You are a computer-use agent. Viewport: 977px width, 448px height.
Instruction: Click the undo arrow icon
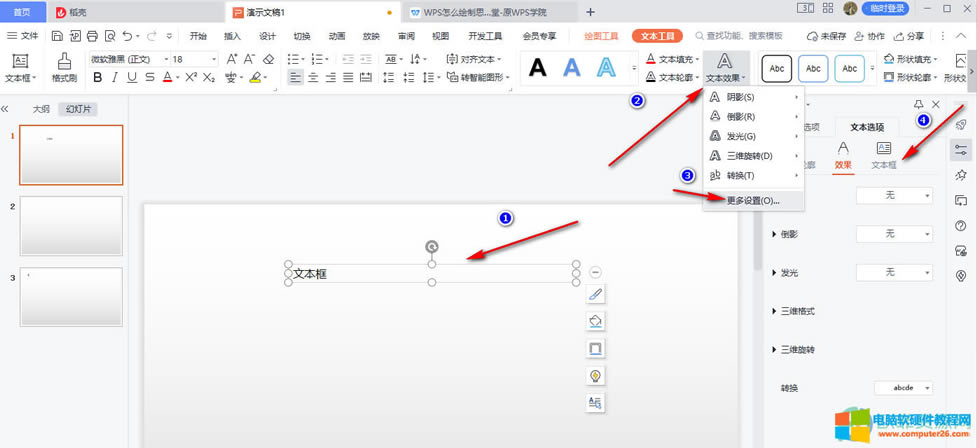(127, 36)
